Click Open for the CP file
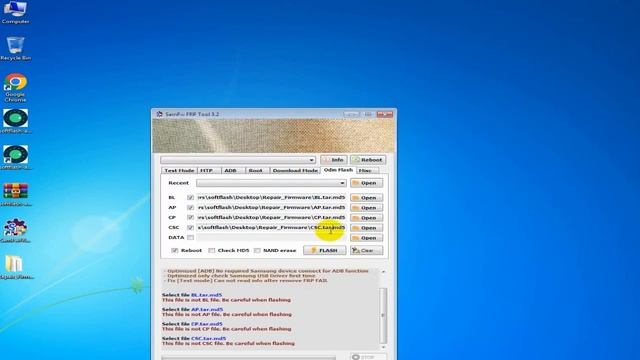 coord(366,218)
